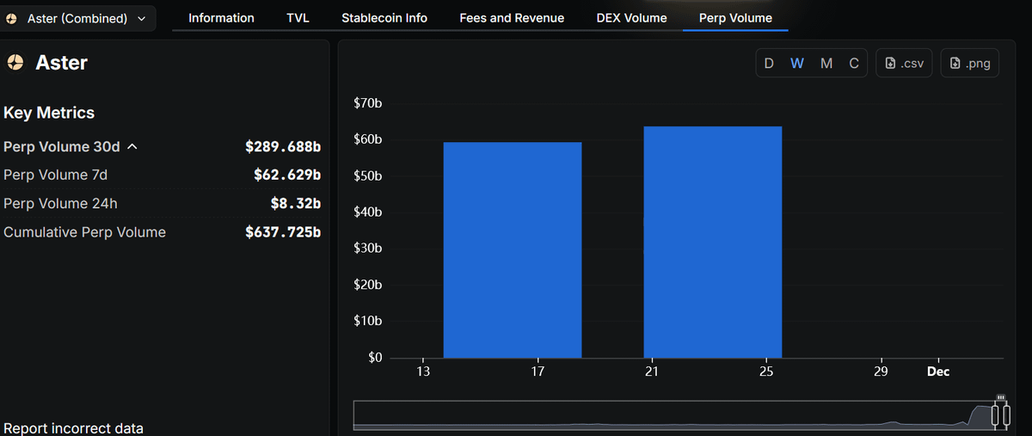Open the Stablecoin Info tab

[384, 18]
